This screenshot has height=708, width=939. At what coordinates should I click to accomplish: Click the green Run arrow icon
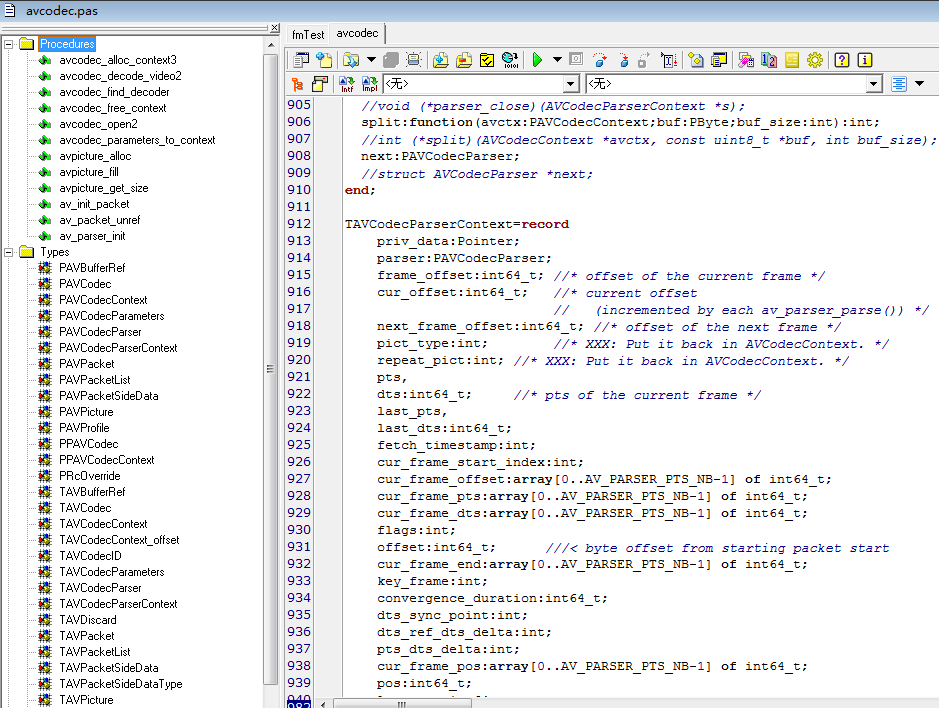coord(537,60)
